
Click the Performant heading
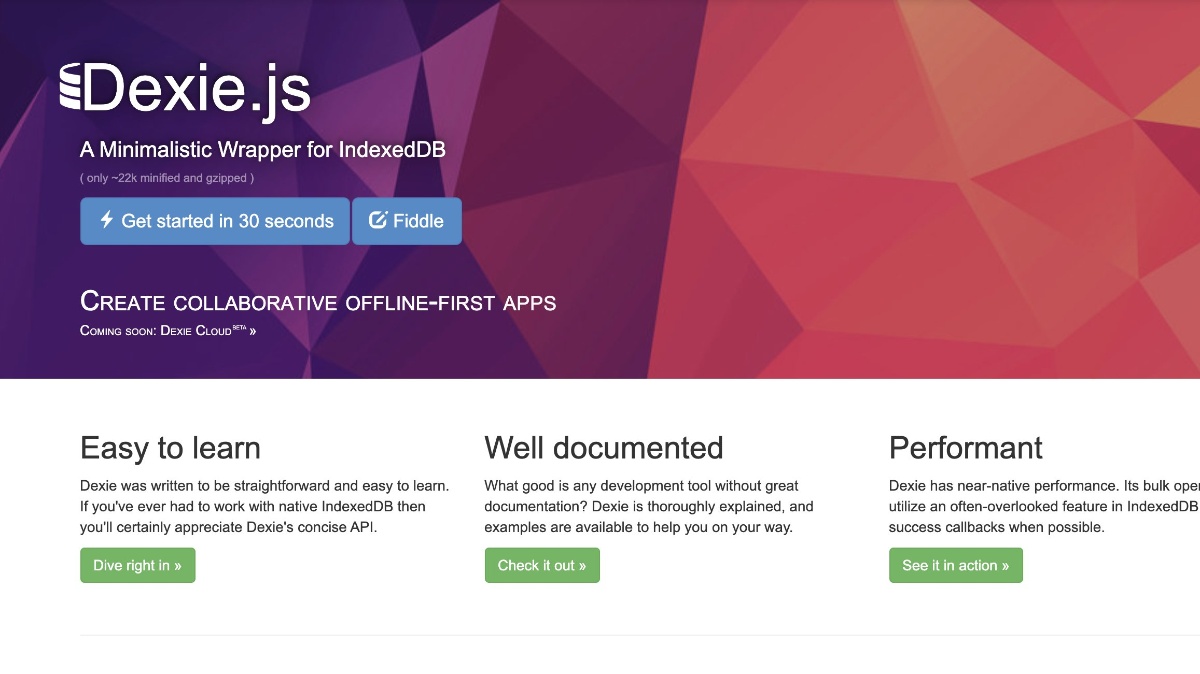[x=966, y=447]
